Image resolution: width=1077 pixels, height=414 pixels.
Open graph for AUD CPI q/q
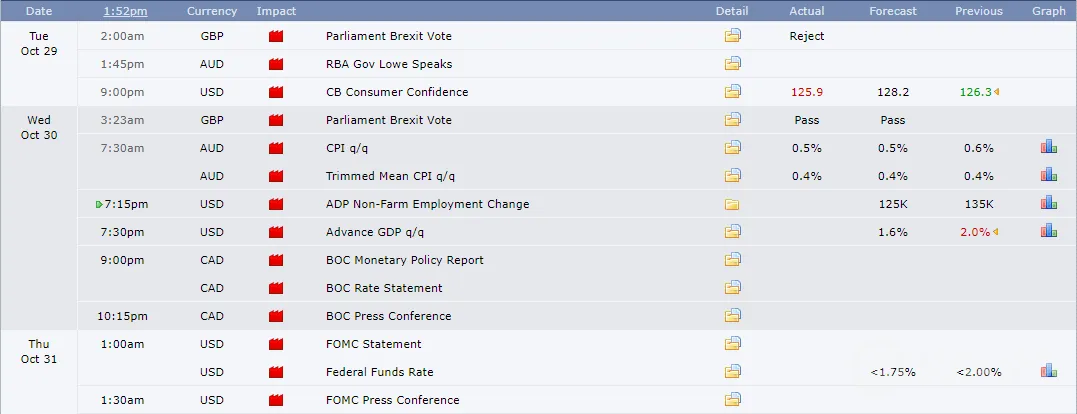coord(1048,148)
